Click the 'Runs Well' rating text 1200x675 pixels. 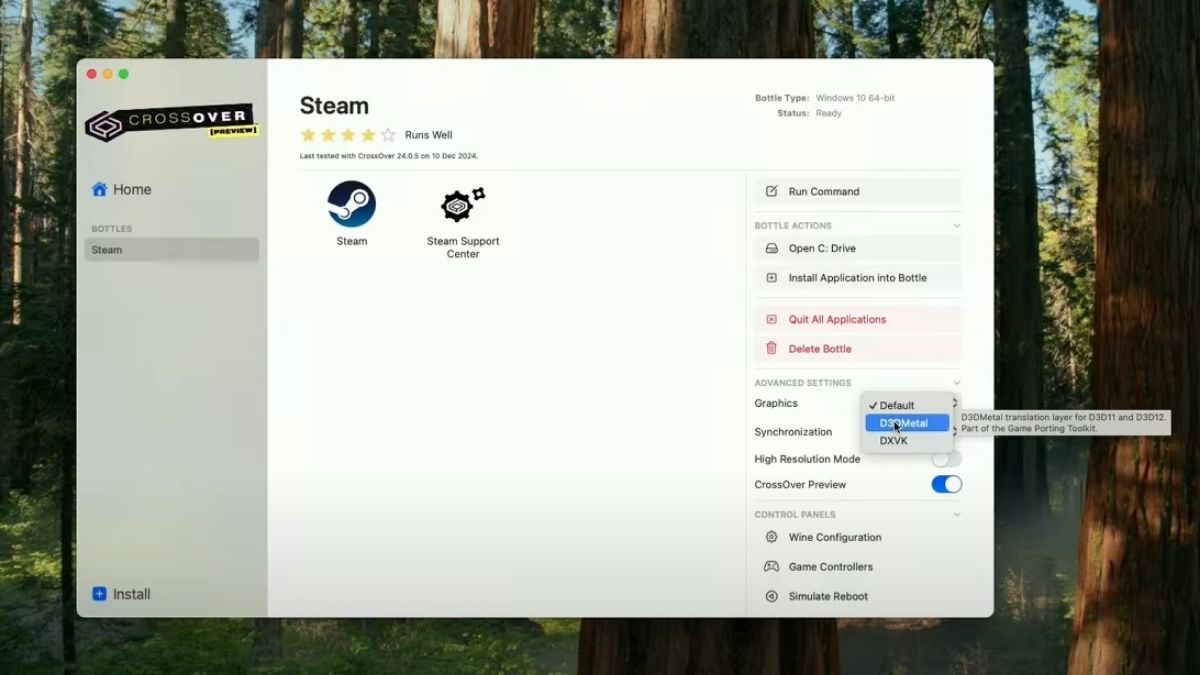(429, 135)
